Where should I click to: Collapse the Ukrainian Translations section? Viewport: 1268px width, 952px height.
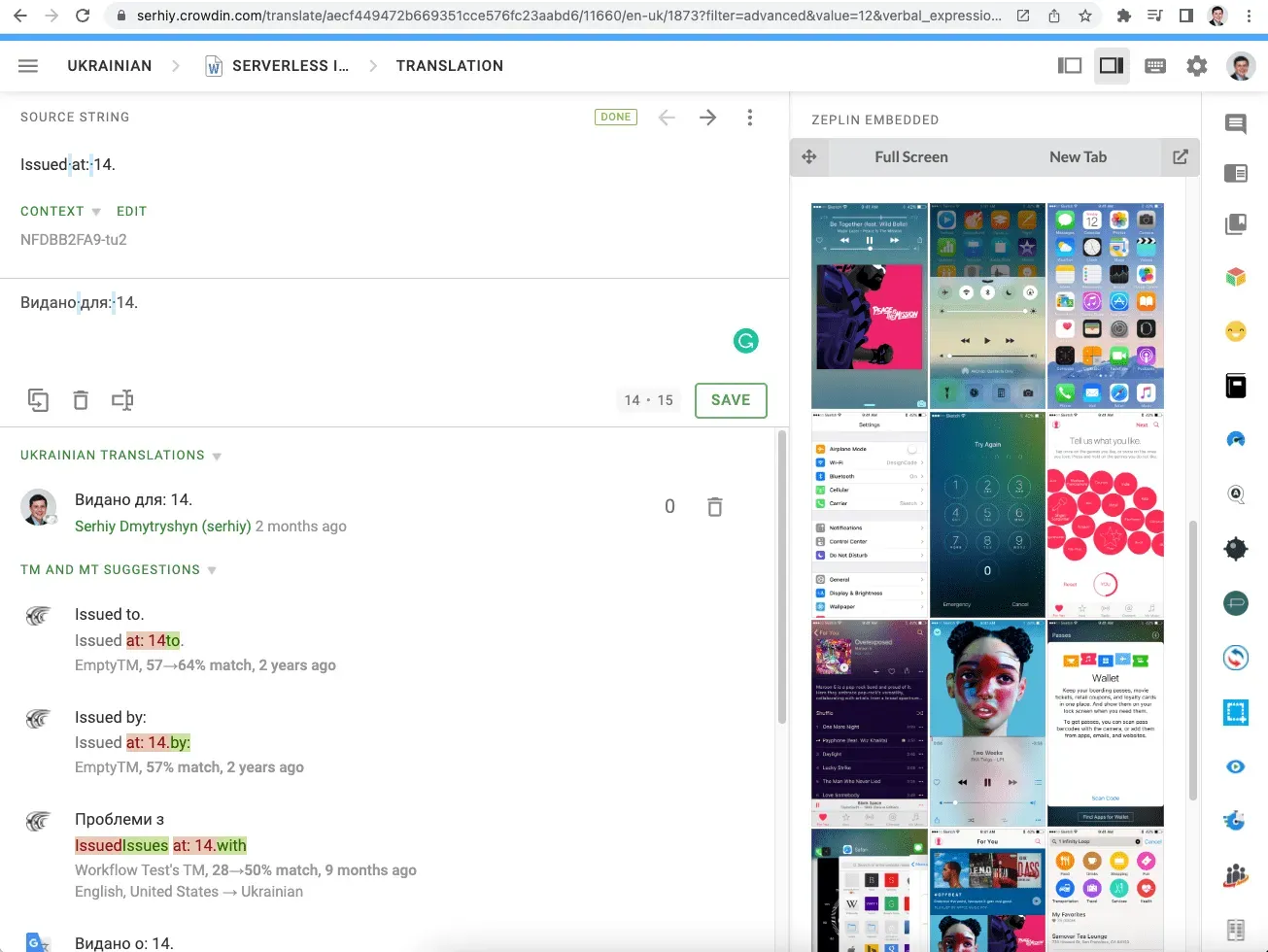click(216, 455)
